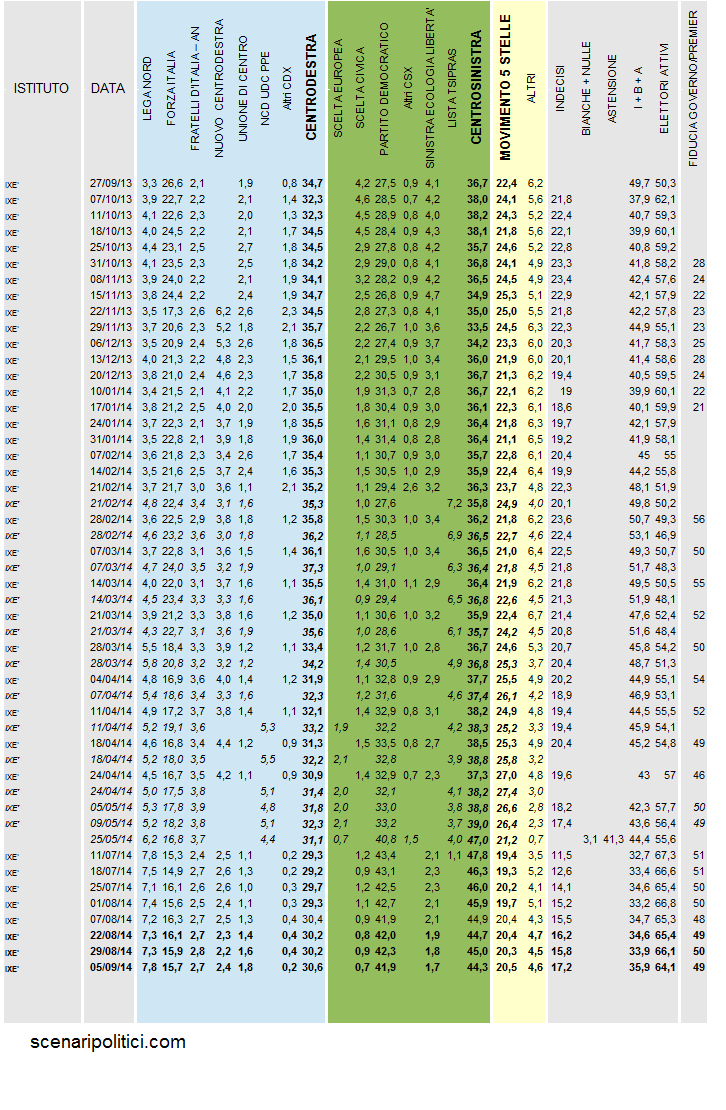Select the bold date 05/09/14
This screenshot has width=726, height=1110.
pyautogui.click(x=111, y=967)
